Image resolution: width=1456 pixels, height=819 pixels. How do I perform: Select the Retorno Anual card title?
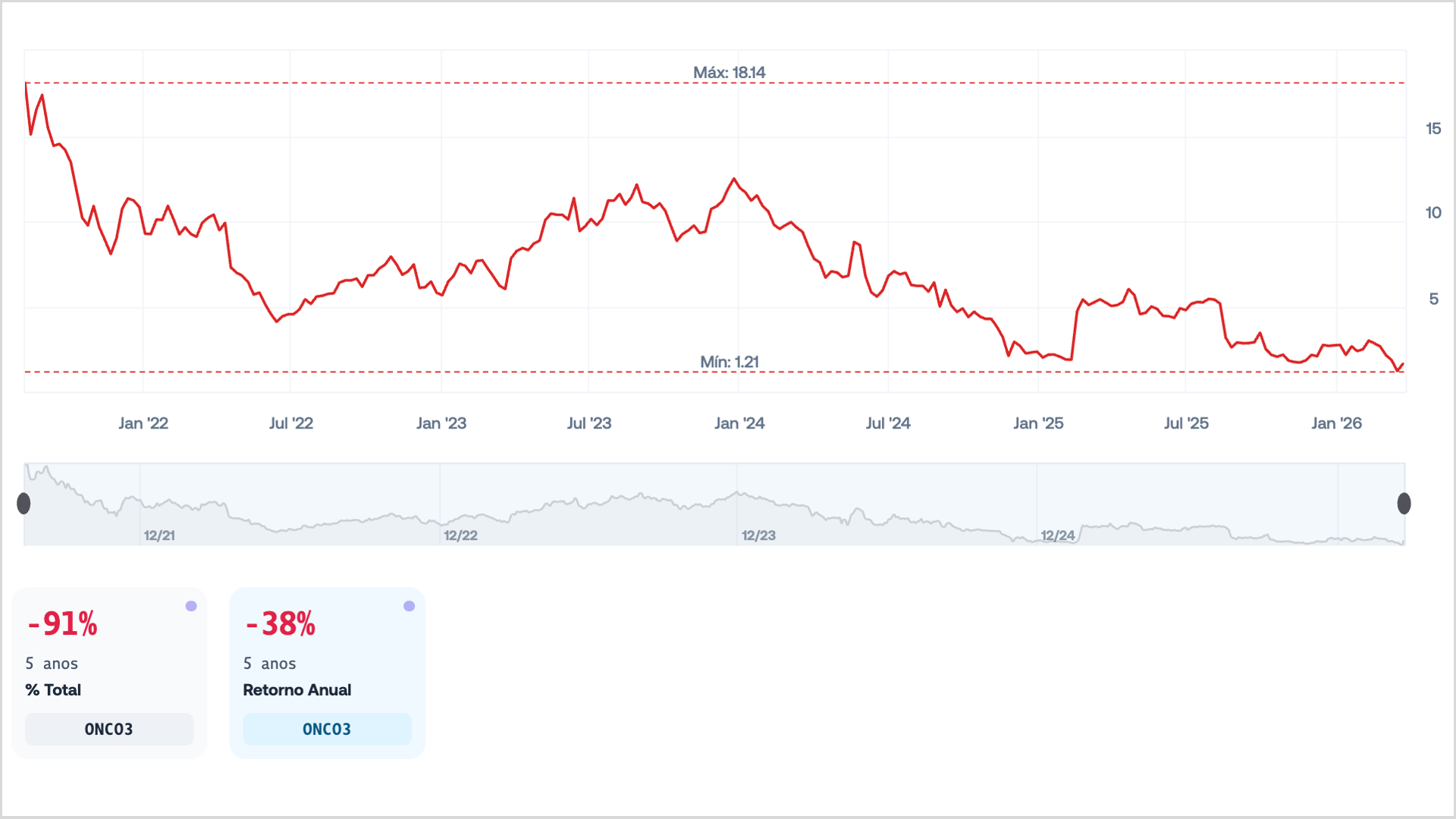(297, 690)
